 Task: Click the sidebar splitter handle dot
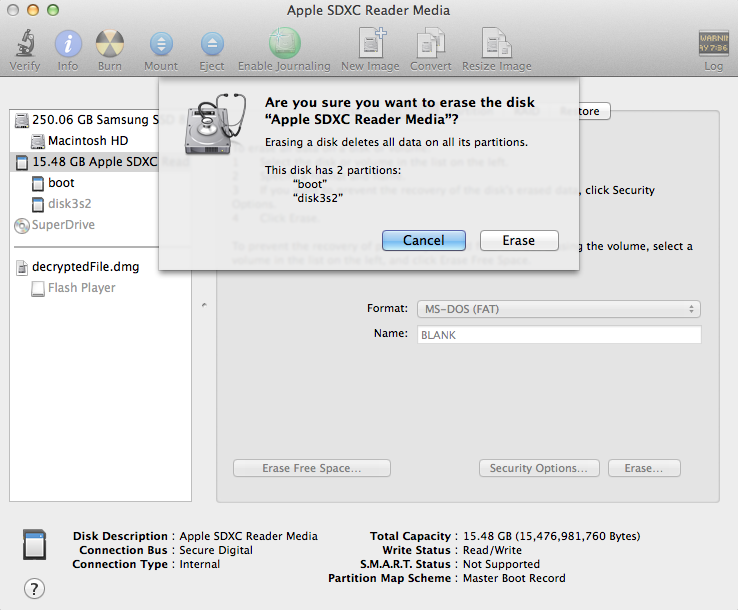[x=204, y=305]
